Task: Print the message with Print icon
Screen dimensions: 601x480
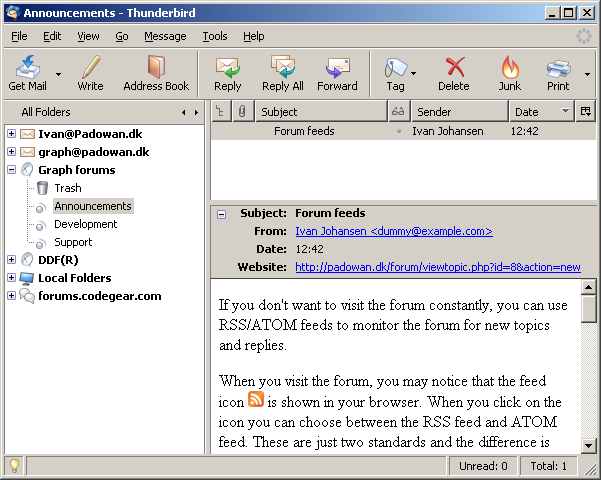Action: (558, 73)
